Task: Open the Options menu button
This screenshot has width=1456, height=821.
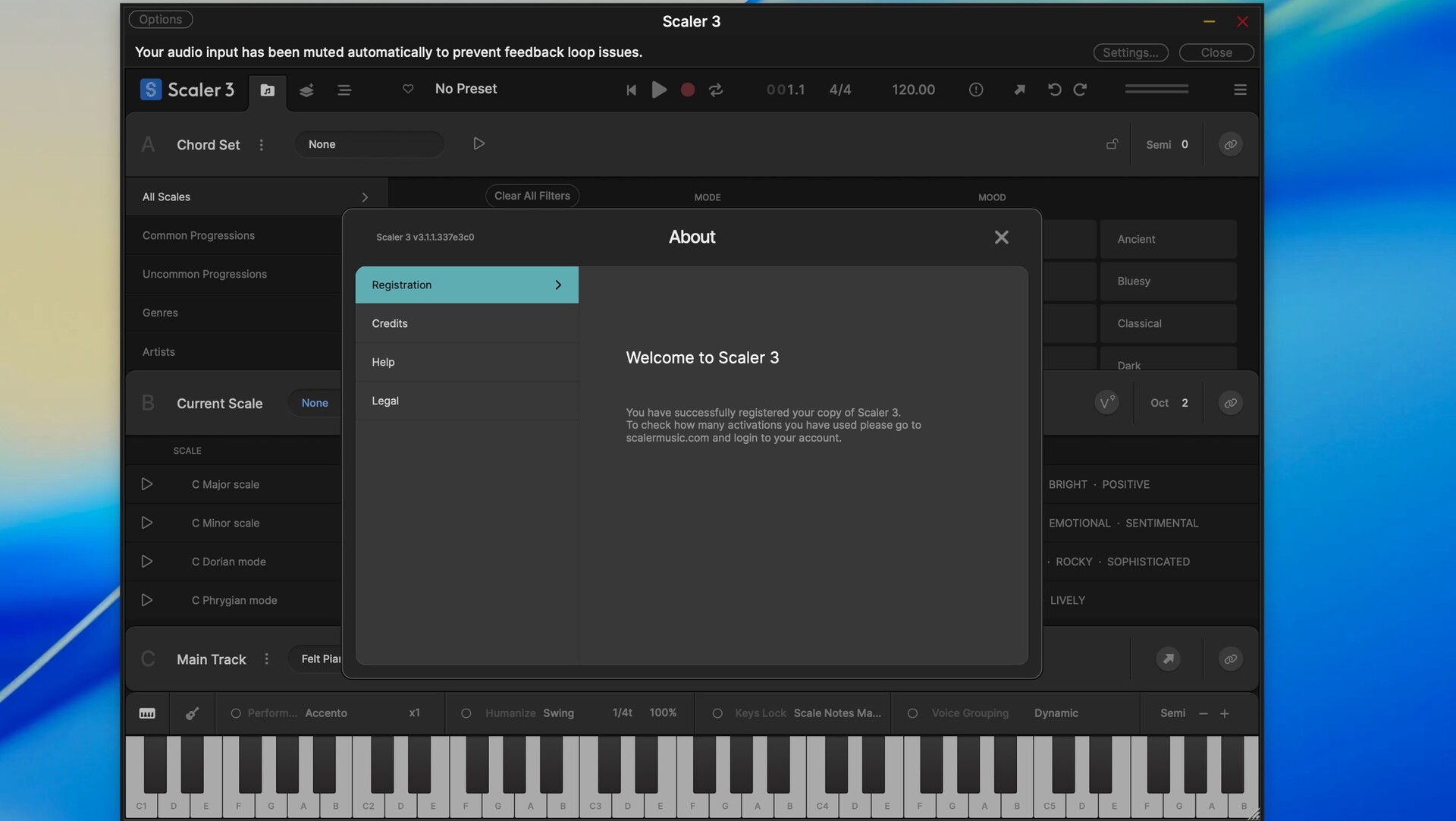Action: coord(161,19)
